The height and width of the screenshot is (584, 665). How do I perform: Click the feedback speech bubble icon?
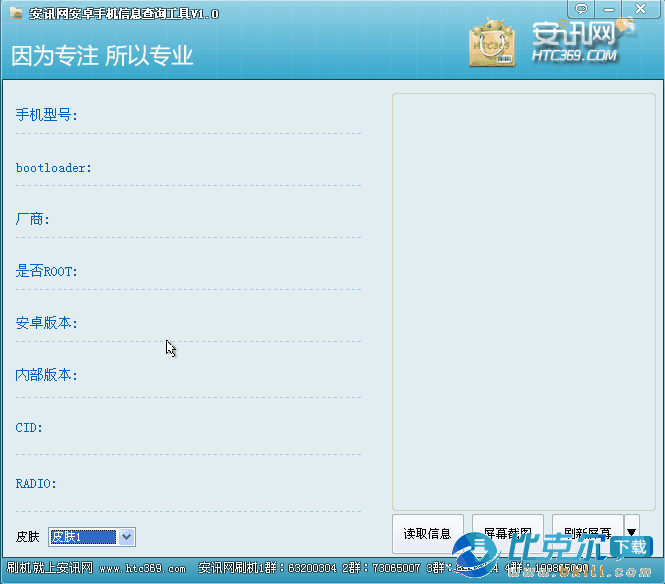(583, 9)
